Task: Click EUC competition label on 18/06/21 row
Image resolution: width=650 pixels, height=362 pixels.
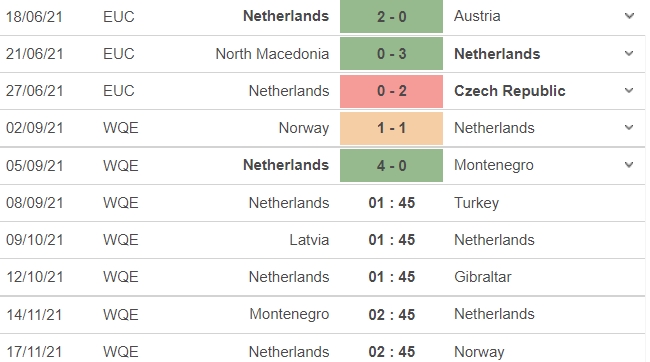Action: point(119,17)
